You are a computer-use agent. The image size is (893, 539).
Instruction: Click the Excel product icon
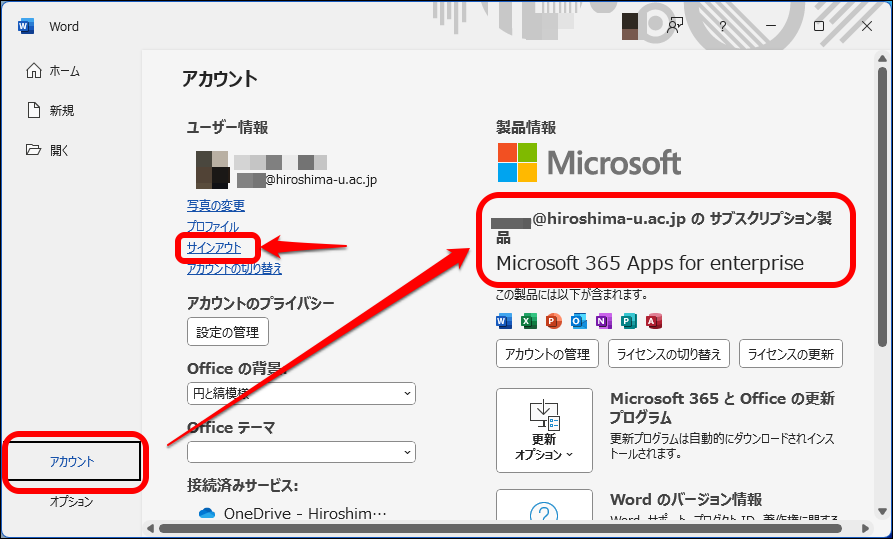[529, 321]
